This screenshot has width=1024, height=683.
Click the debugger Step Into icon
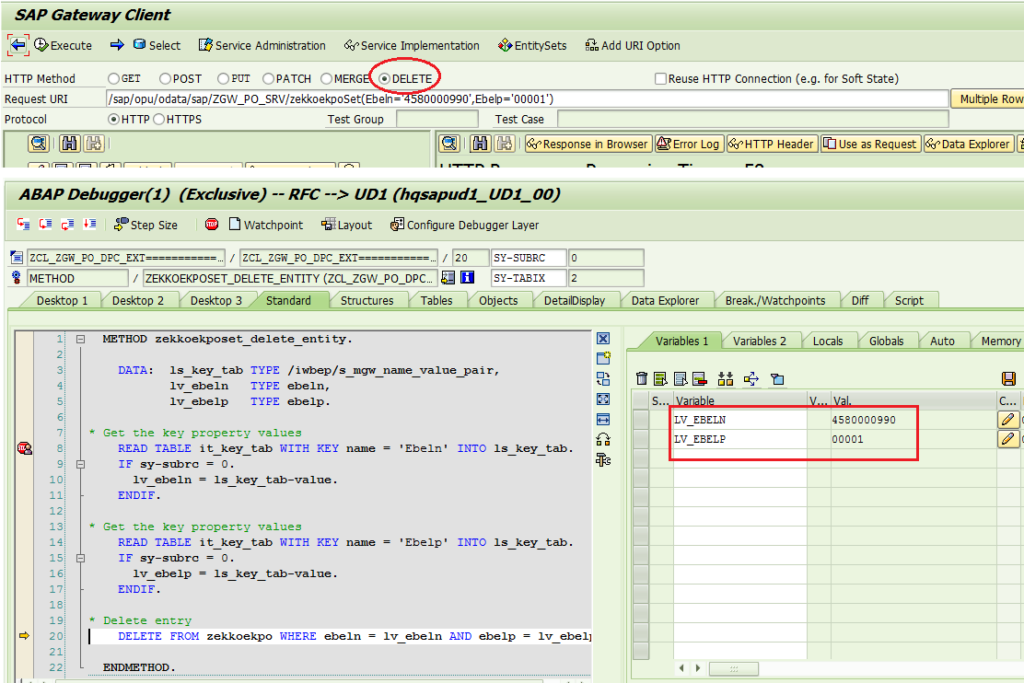coord(23,224)
